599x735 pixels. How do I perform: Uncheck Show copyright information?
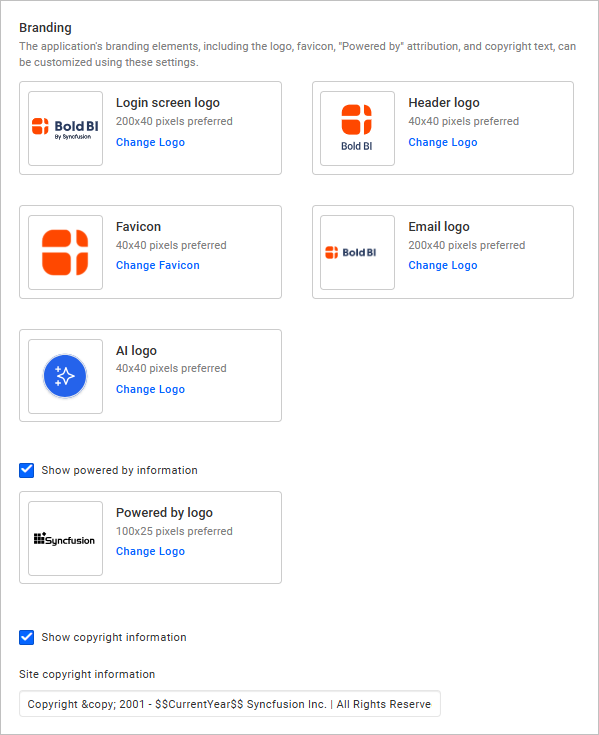(x=27, y=638)
